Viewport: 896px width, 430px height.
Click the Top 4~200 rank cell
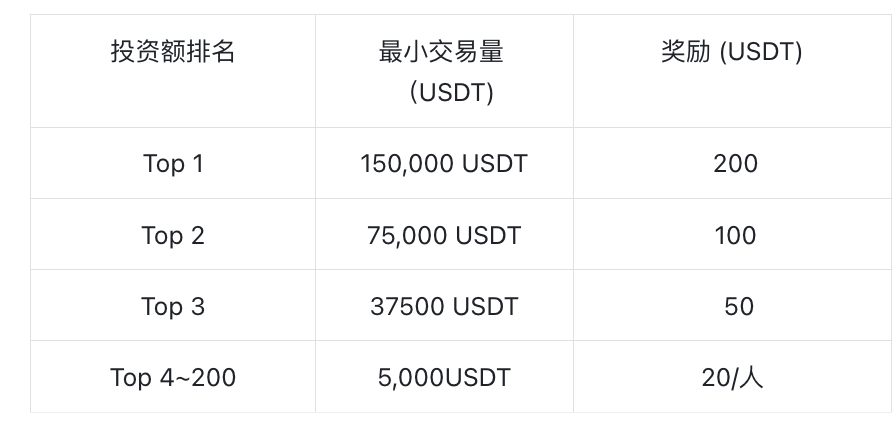(173, 376)
